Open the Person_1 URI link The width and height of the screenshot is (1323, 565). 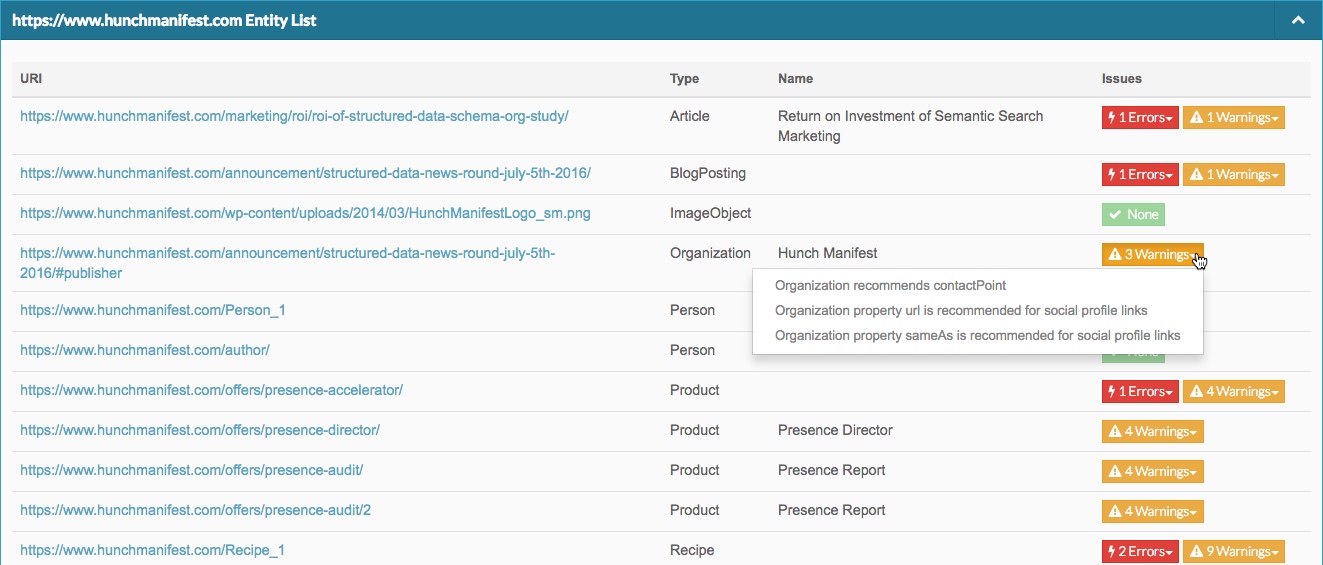[x=153, y=310]
